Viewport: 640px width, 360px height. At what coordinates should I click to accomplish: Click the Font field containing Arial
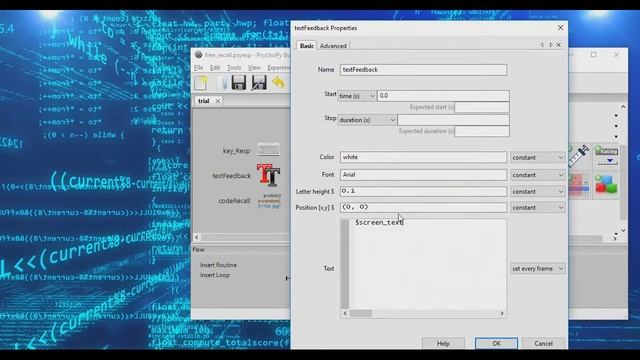tap(423, 175)
